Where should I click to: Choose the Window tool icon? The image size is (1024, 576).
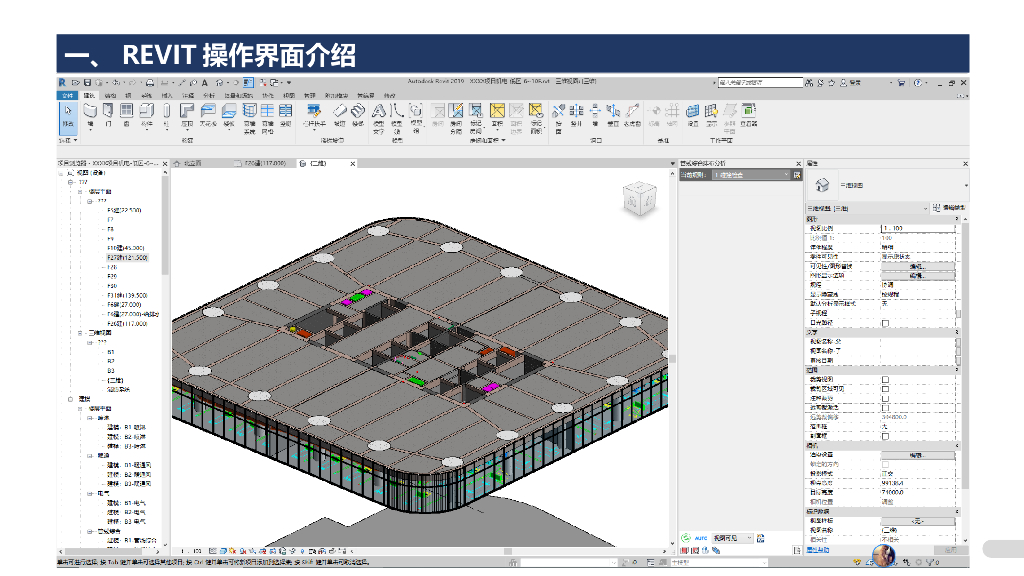127,114
